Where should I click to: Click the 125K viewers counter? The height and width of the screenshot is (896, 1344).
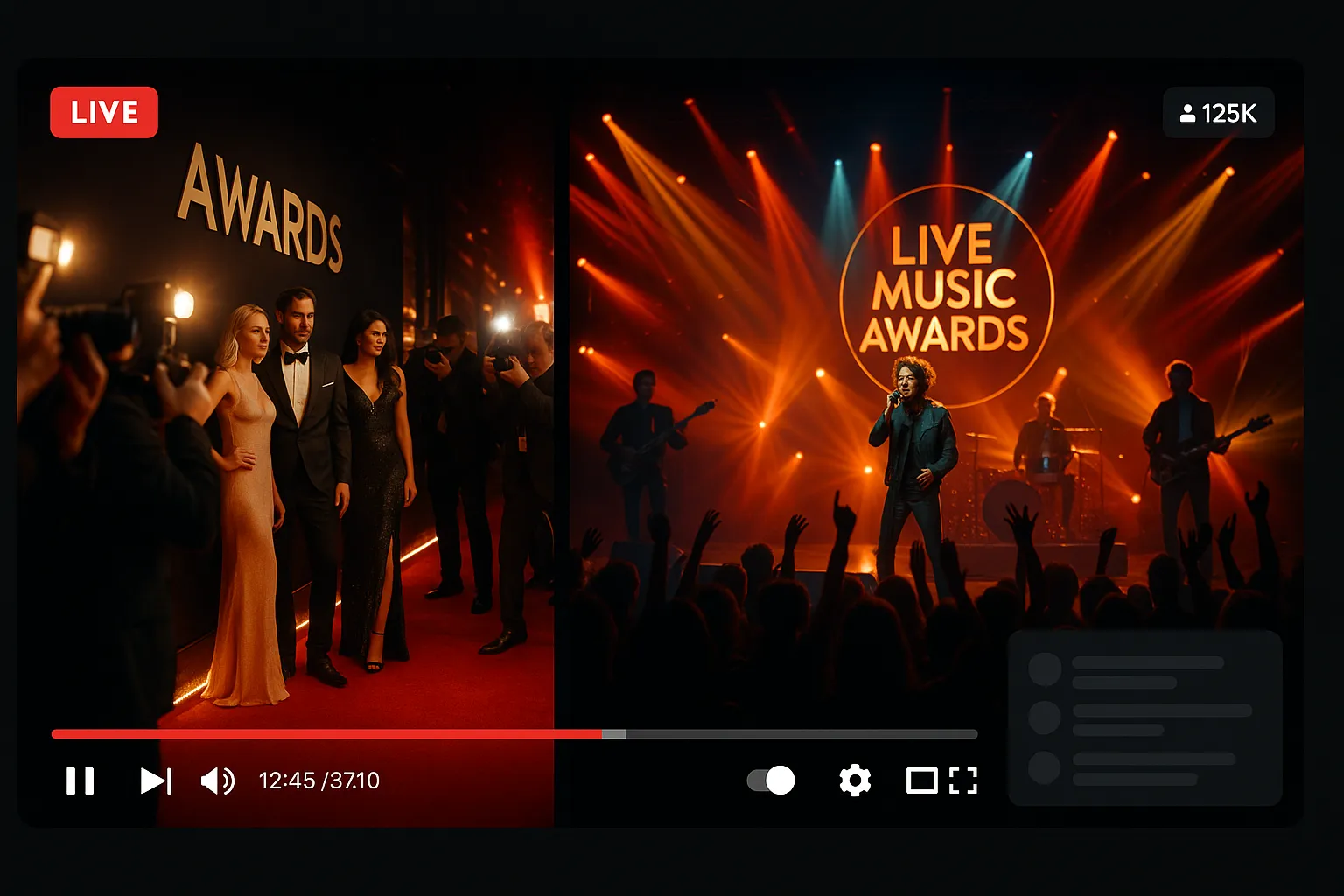pos(1218,113)
